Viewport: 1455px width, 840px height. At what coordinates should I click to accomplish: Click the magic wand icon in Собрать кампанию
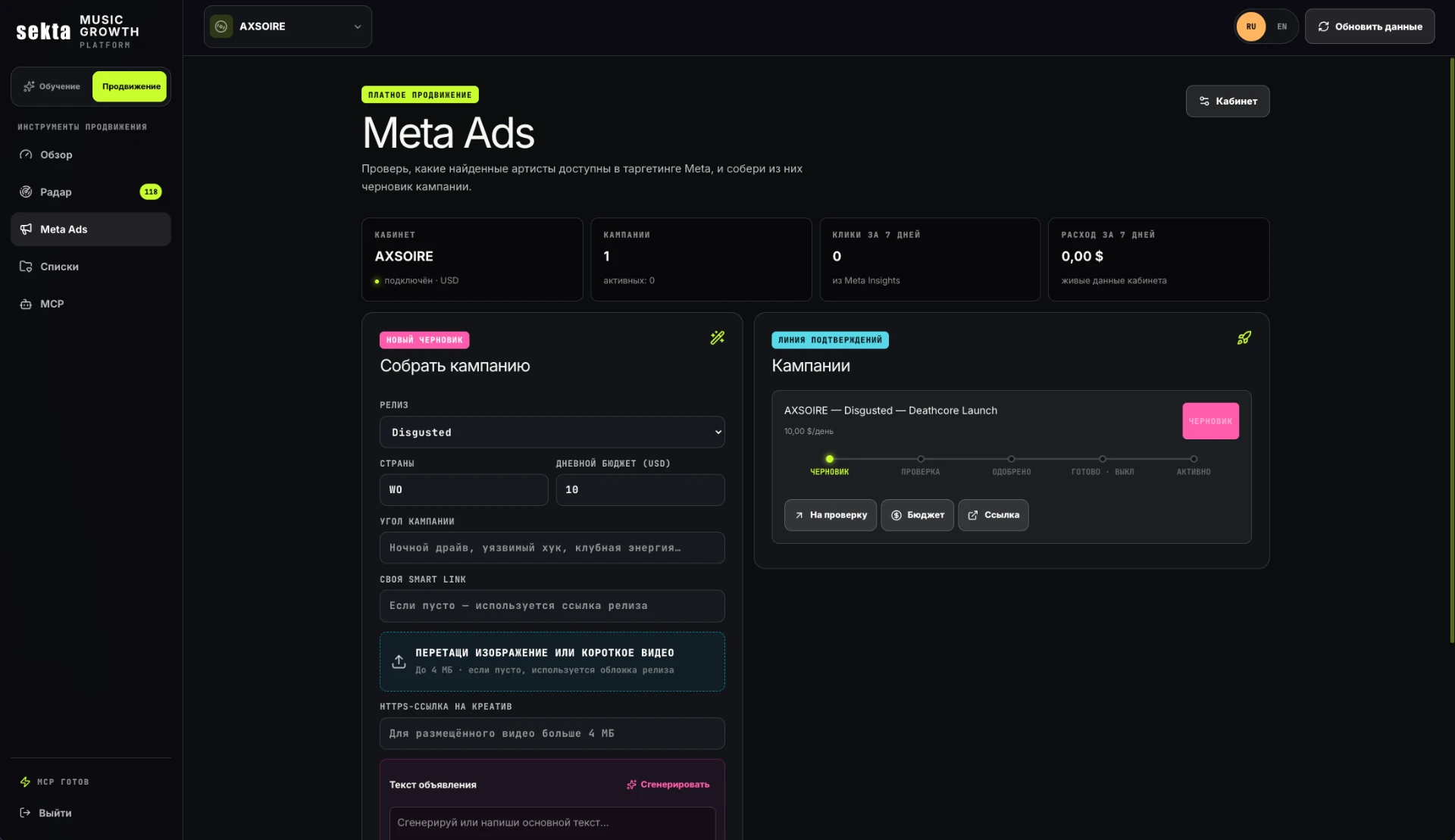point(717,338)
